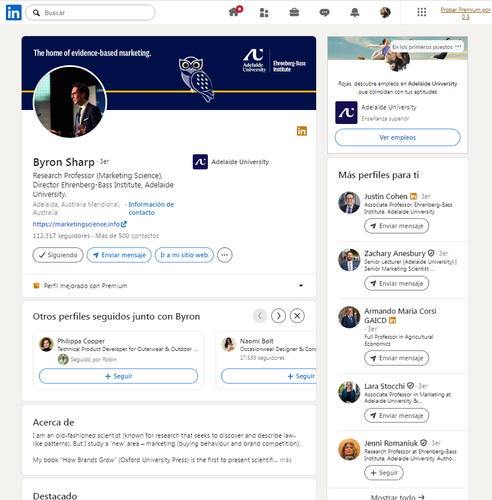This screenshot has height=500, width=492.
Task: Click Jenni Romaniuk's verified shield icon
Action: tap(423, 443)
